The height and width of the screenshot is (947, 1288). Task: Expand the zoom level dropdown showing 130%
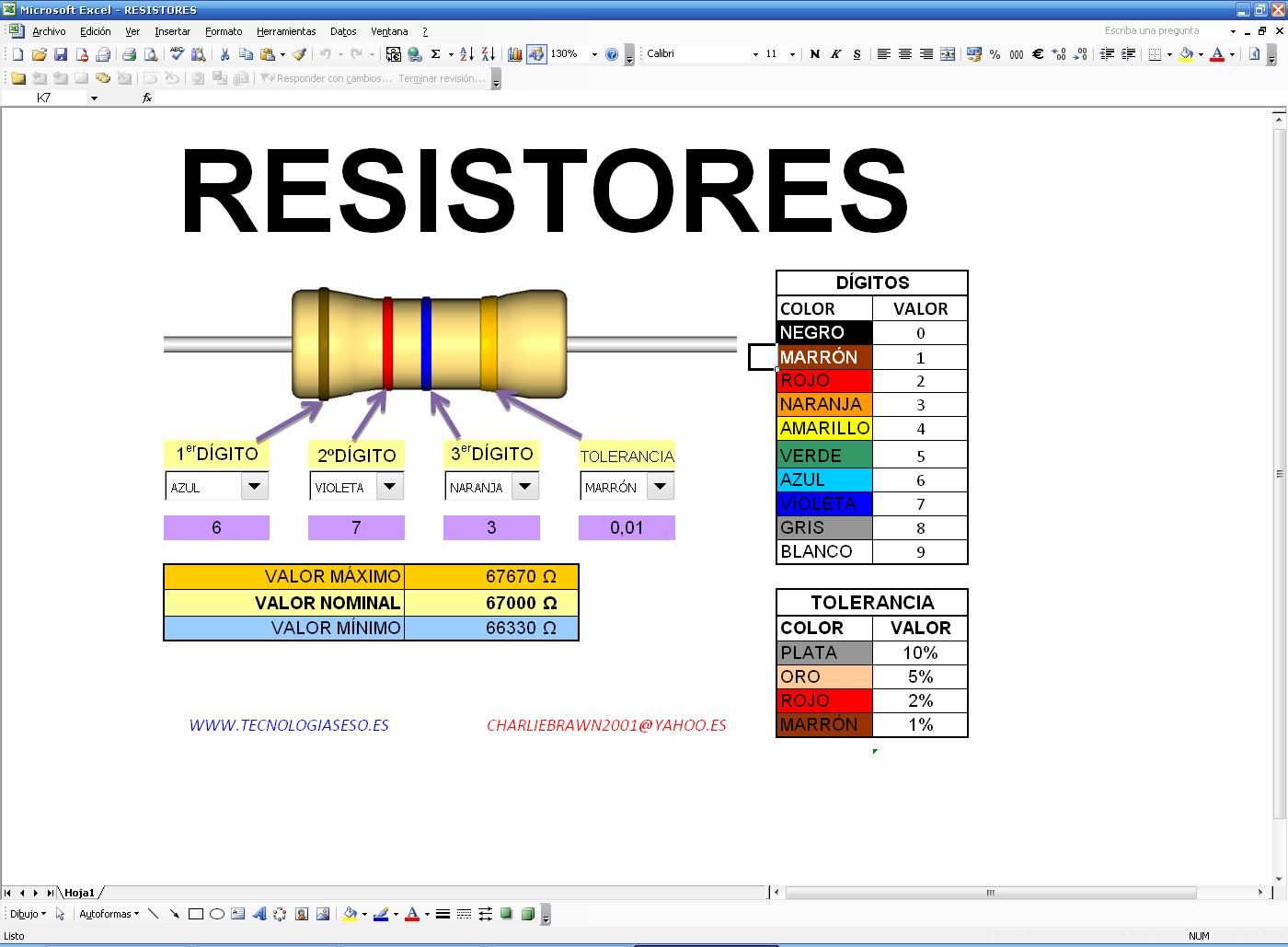point(593,54)
